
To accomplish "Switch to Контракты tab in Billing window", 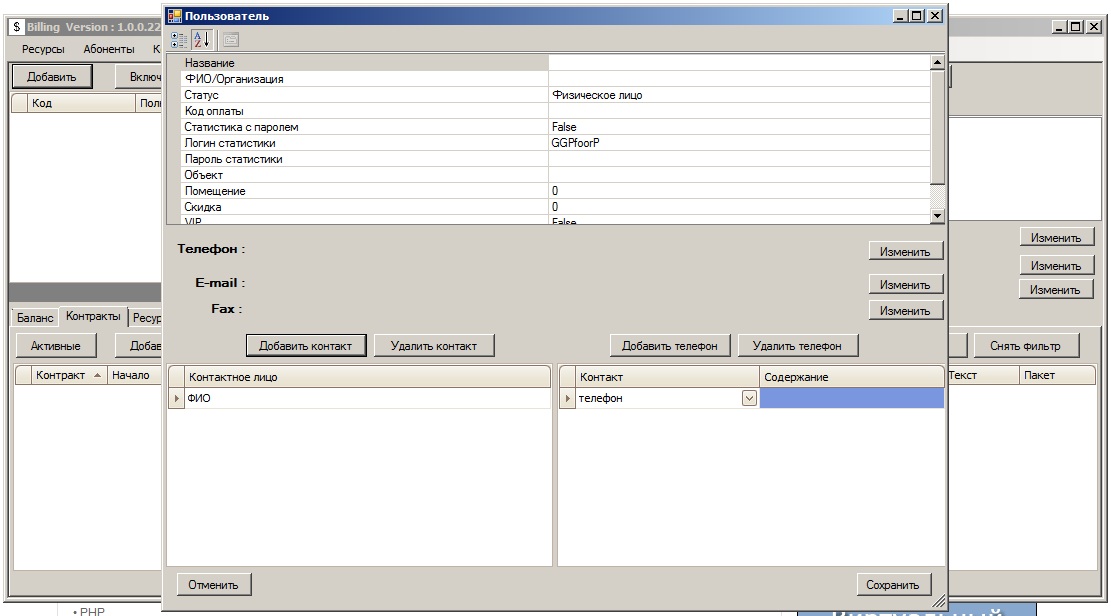I will 94,316.
